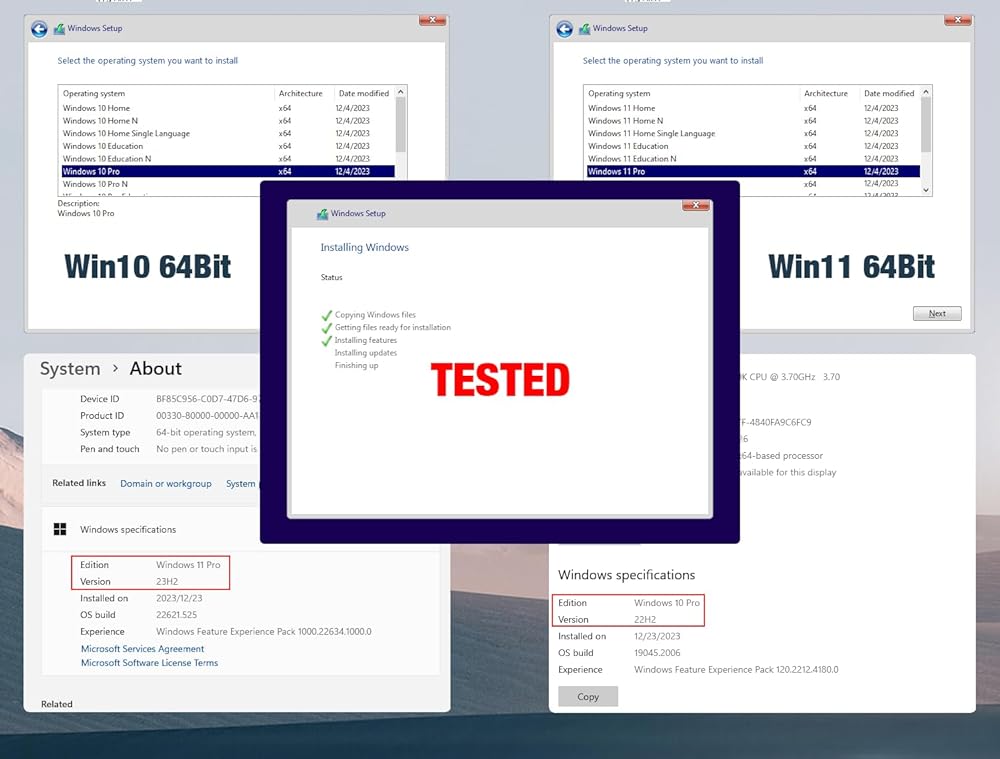This screenshot has width=1000, height=759.
Task: Click scroll-up arrow in Windows 11 list
Action: click(x=925, y=93)
